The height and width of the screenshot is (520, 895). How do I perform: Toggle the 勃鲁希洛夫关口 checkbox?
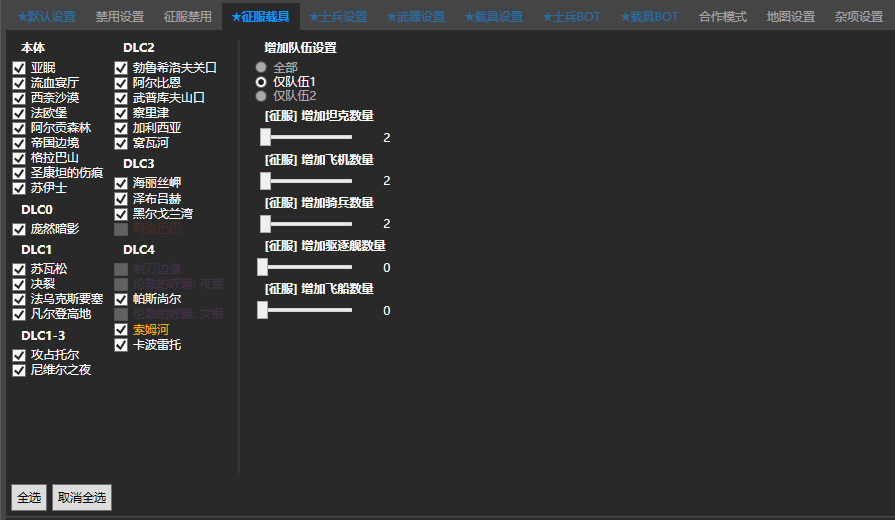tap(121, 68)
